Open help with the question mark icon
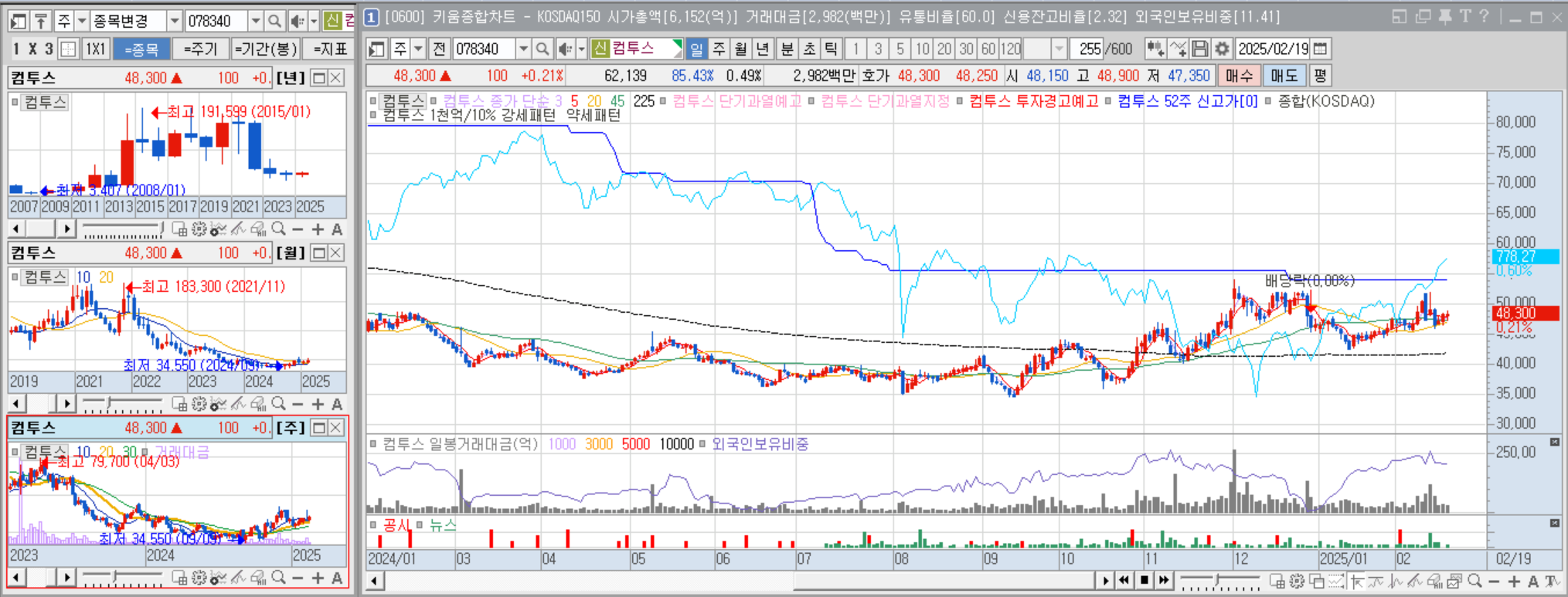This screenshot has width=1568, height=597. (x=1484, y=16)
